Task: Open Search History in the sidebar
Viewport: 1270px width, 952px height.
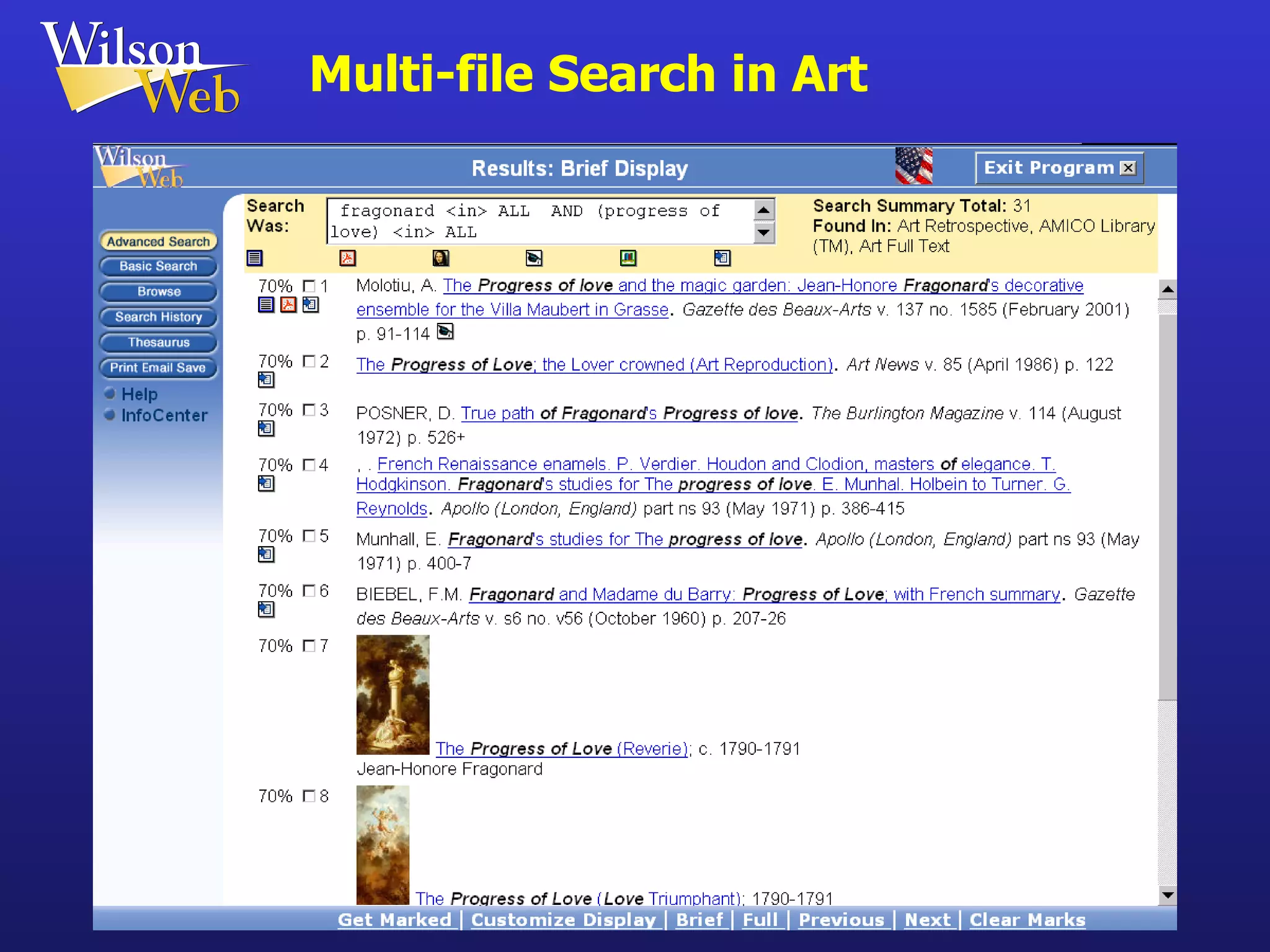Action: 158,317
